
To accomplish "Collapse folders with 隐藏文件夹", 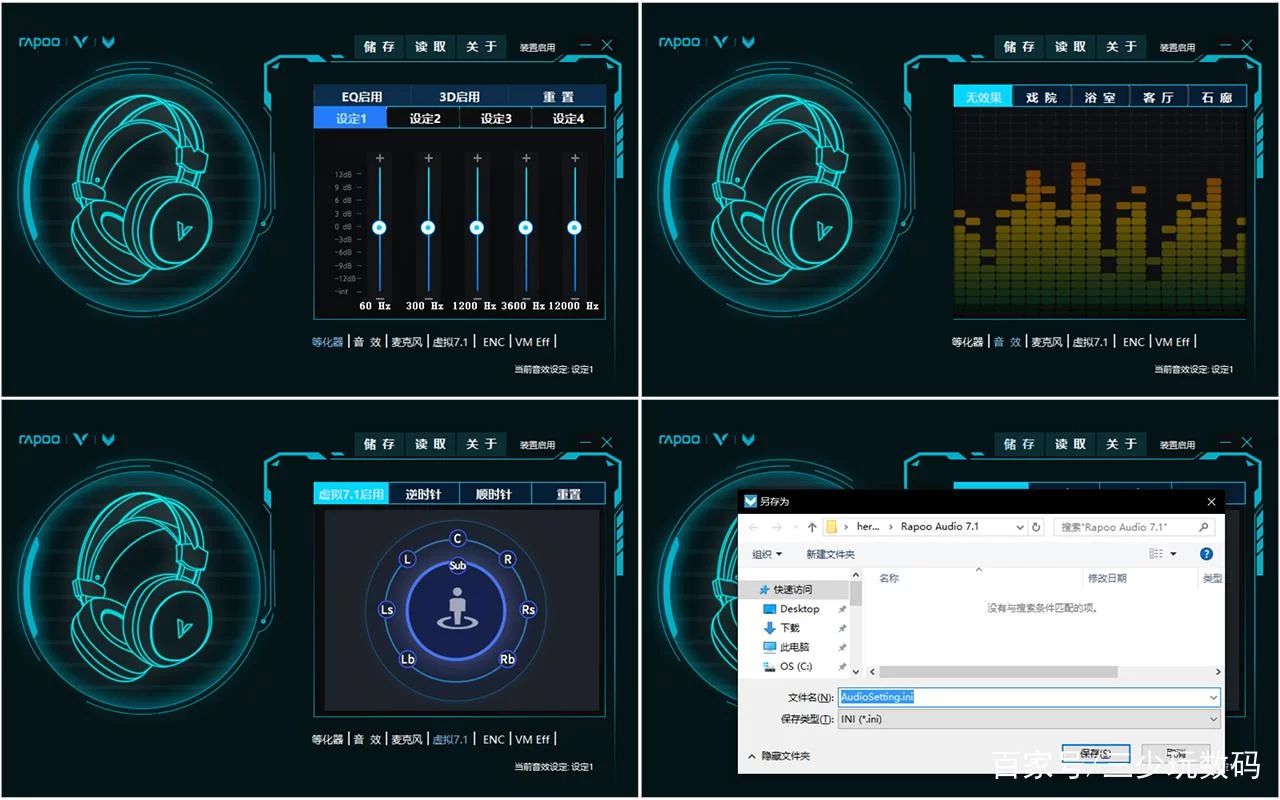I will click(779, 756).
